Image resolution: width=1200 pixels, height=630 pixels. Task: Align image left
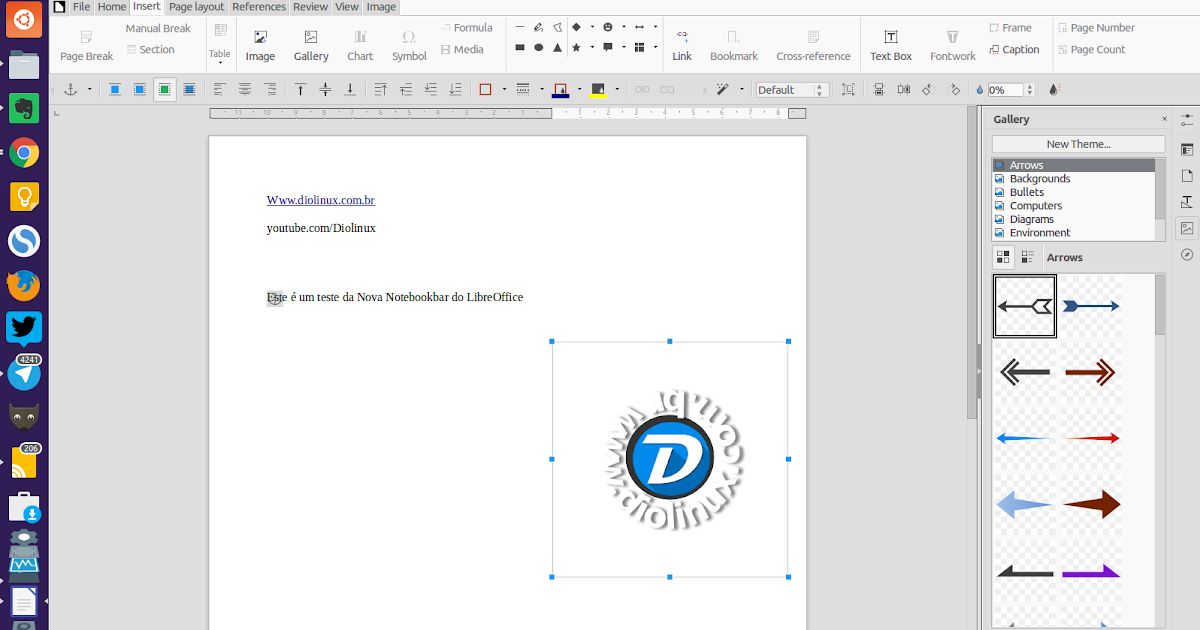coord(220,89)
